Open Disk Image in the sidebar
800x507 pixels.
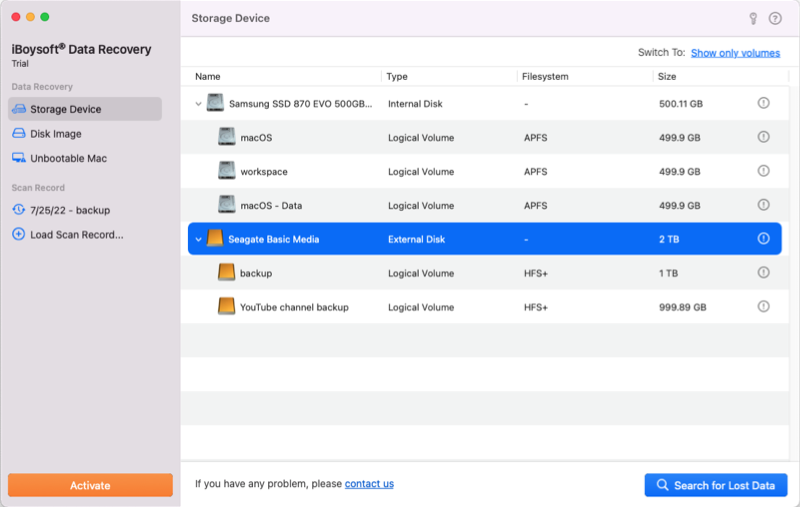(56, 134)
